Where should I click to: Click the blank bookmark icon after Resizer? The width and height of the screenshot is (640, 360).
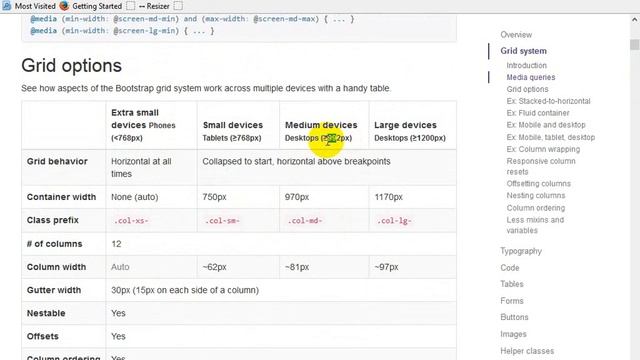click(x=178, y=6)
